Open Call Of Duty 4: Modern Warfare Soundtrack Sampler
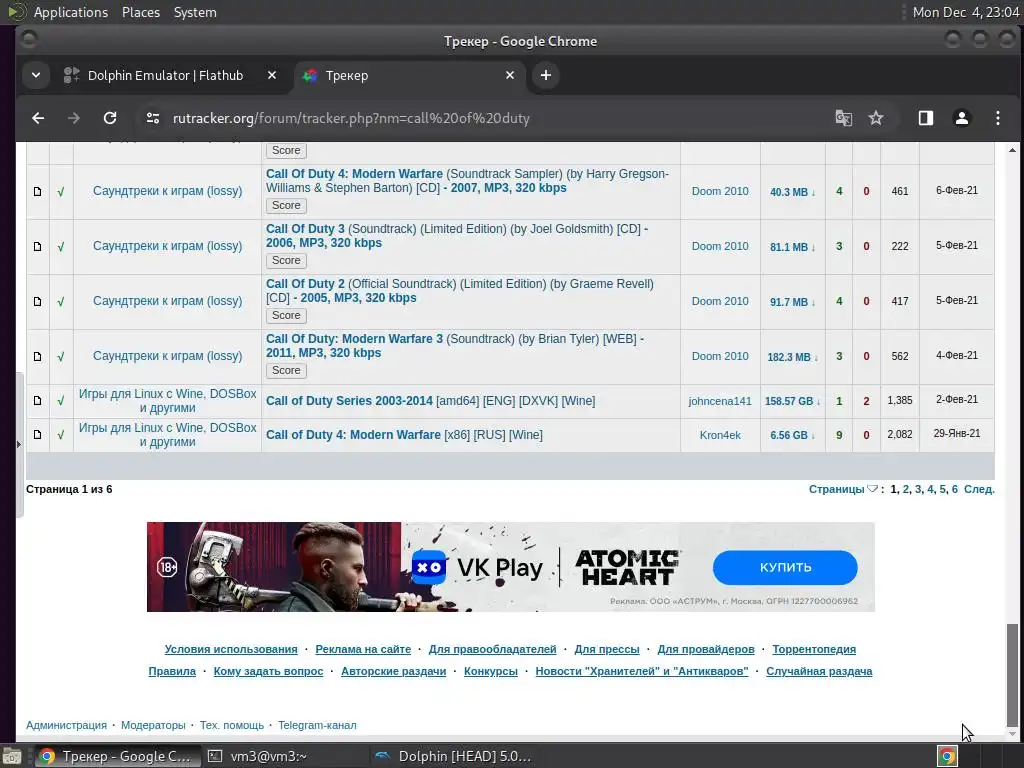Image resolution: width=1024 pixels, height=768 pixels. pyautogui.click(x=467, y=181)
